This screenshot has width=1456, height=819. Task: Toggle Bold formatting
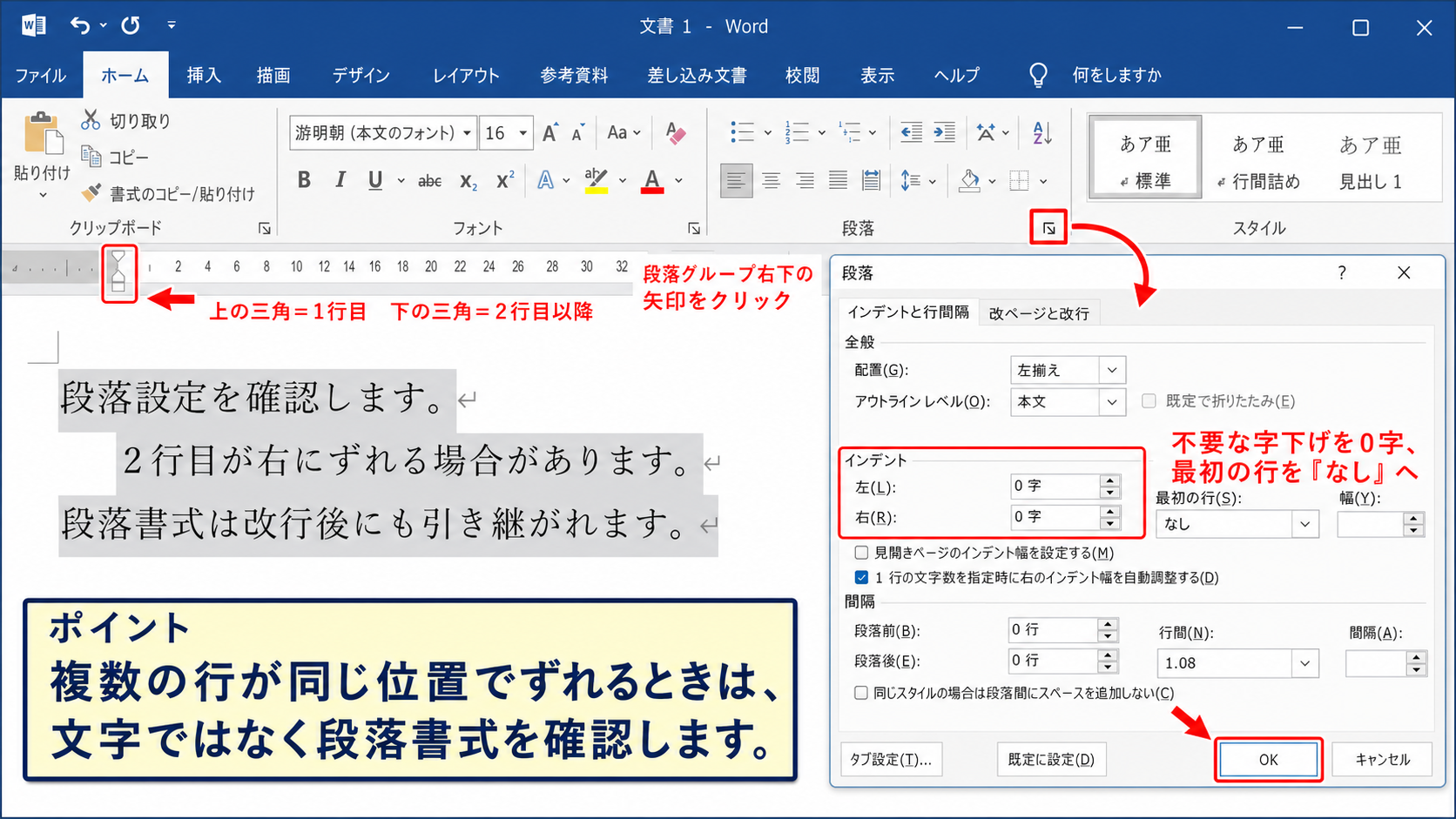tap(304, 180)
